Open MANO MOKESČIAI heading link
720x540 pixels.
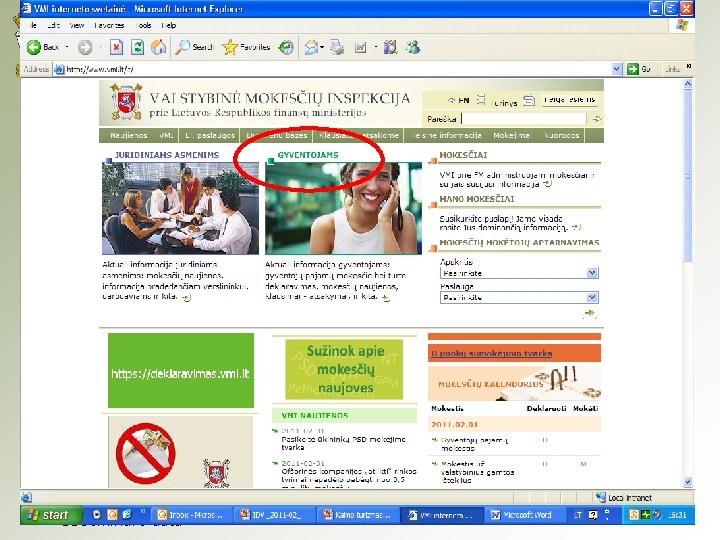pos(477,199)
